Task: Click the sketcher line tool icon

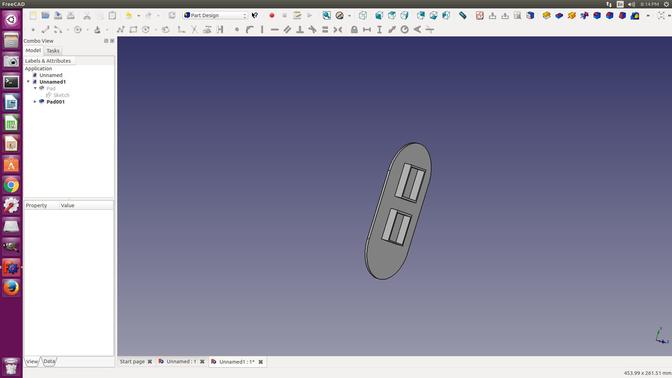Action: 45,30
